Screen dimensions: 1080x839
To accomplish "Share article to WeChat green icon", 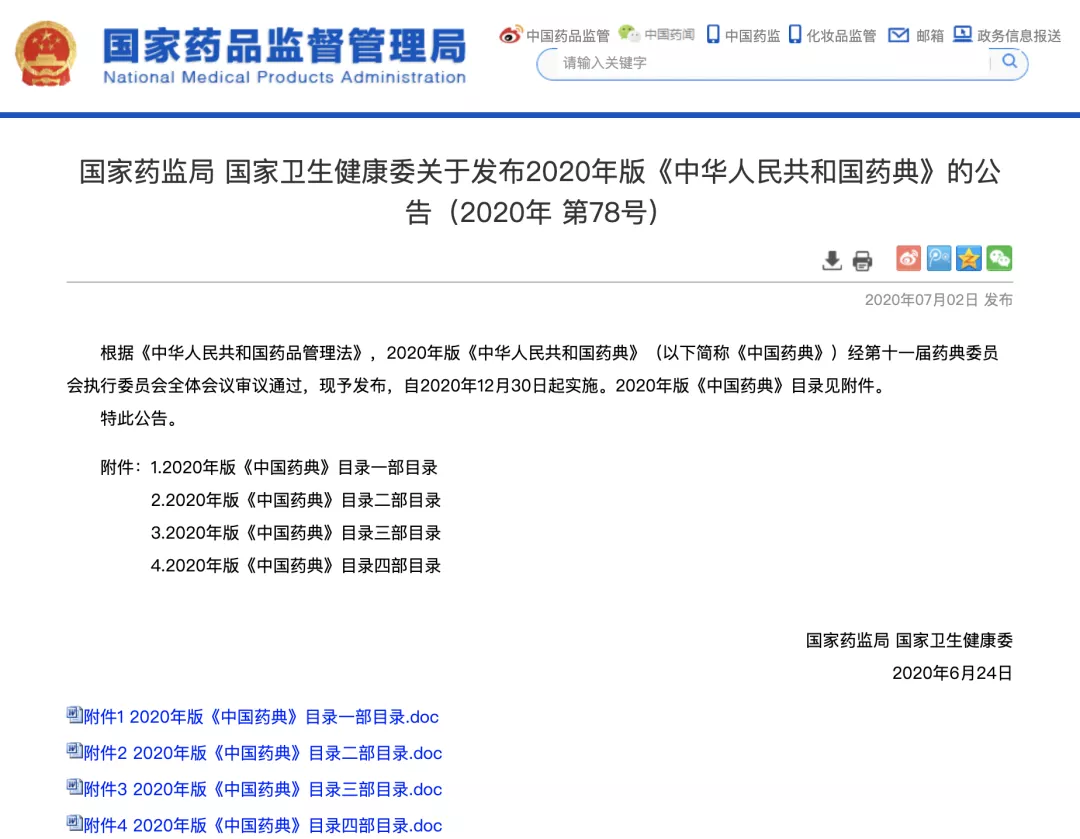I will (999, 258).
